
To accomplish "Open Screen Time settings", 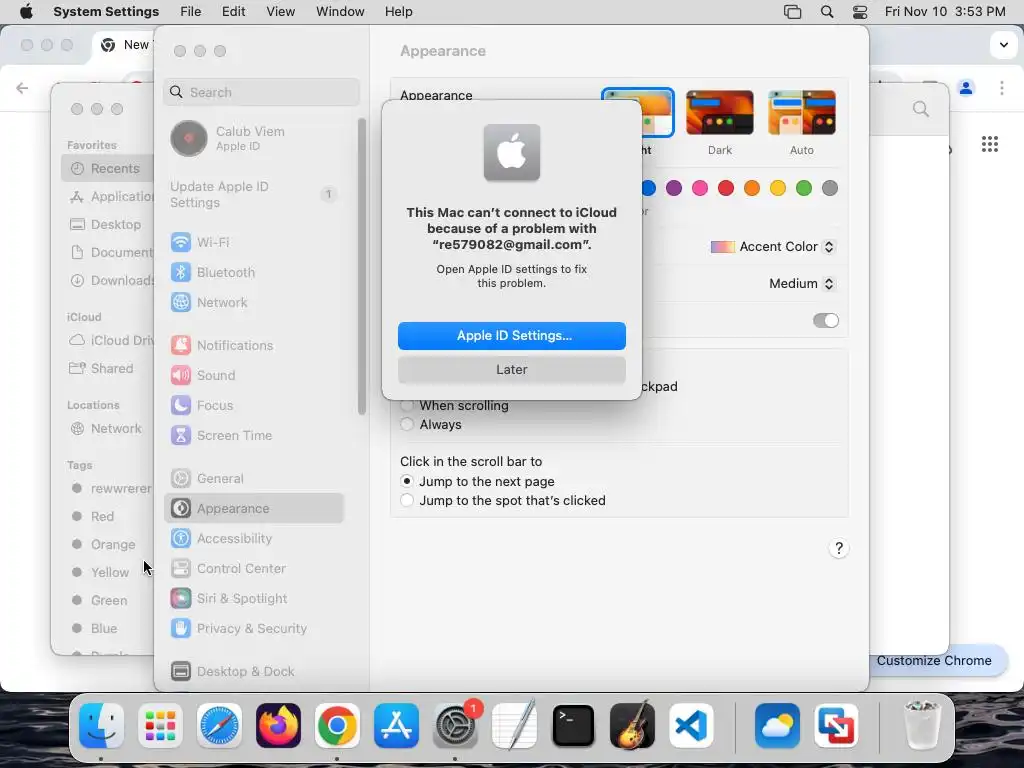I will coord(254,436).
